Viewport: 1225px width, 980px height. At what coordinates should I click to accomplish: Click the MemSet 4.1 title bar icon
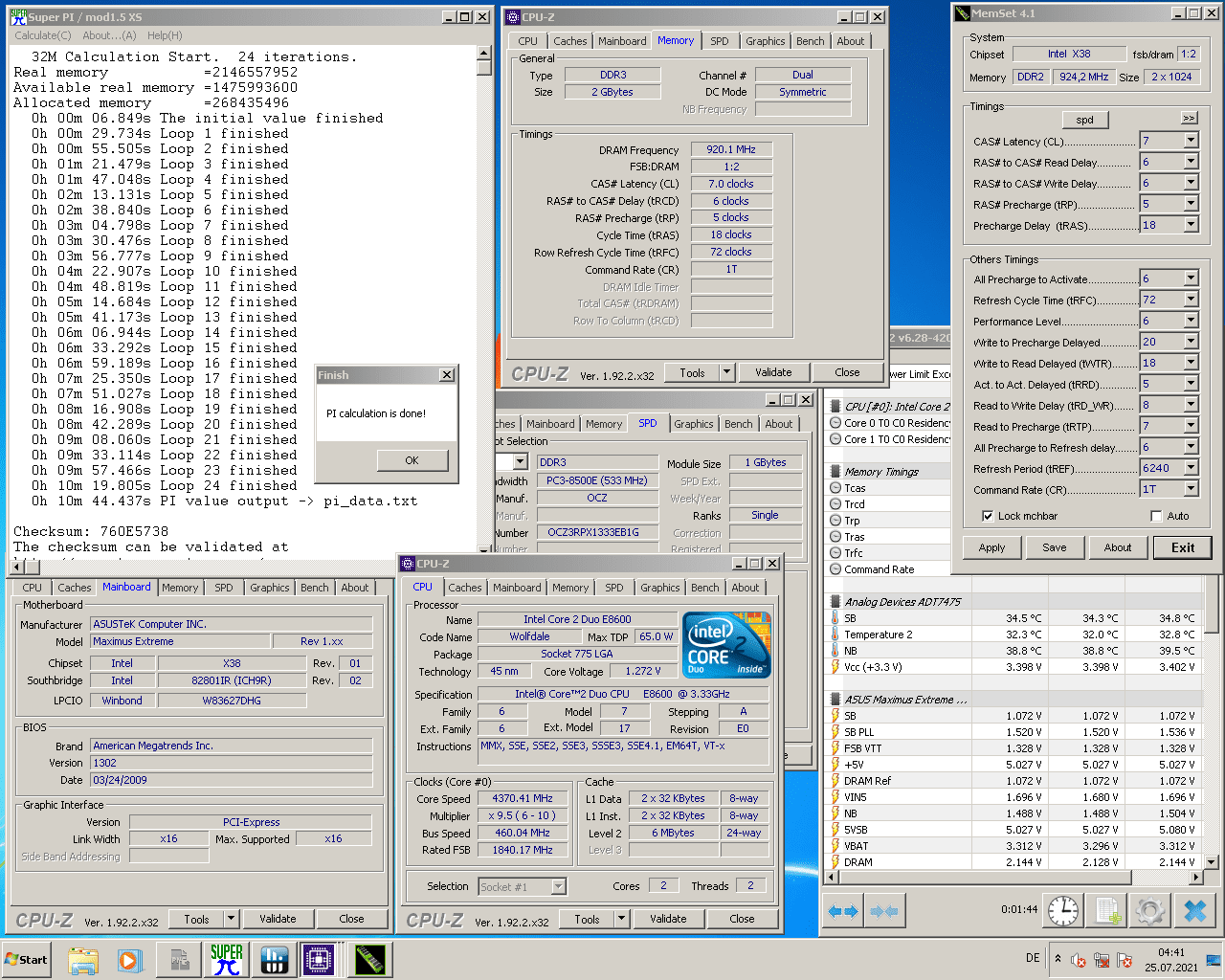point(962,12)
